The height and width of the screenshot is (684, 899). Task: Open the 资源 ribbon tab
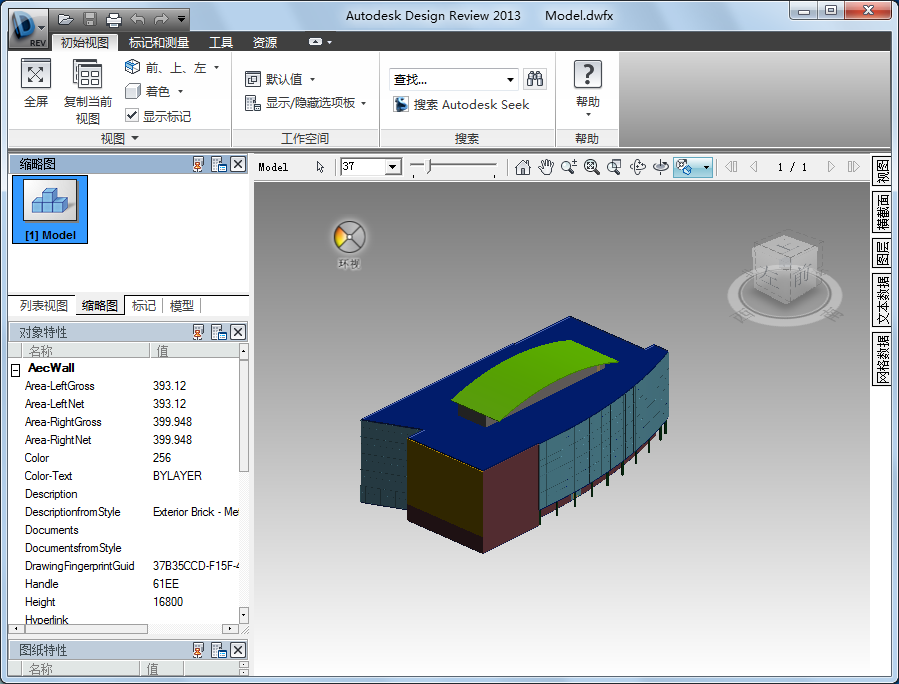[x=265, y=42]
